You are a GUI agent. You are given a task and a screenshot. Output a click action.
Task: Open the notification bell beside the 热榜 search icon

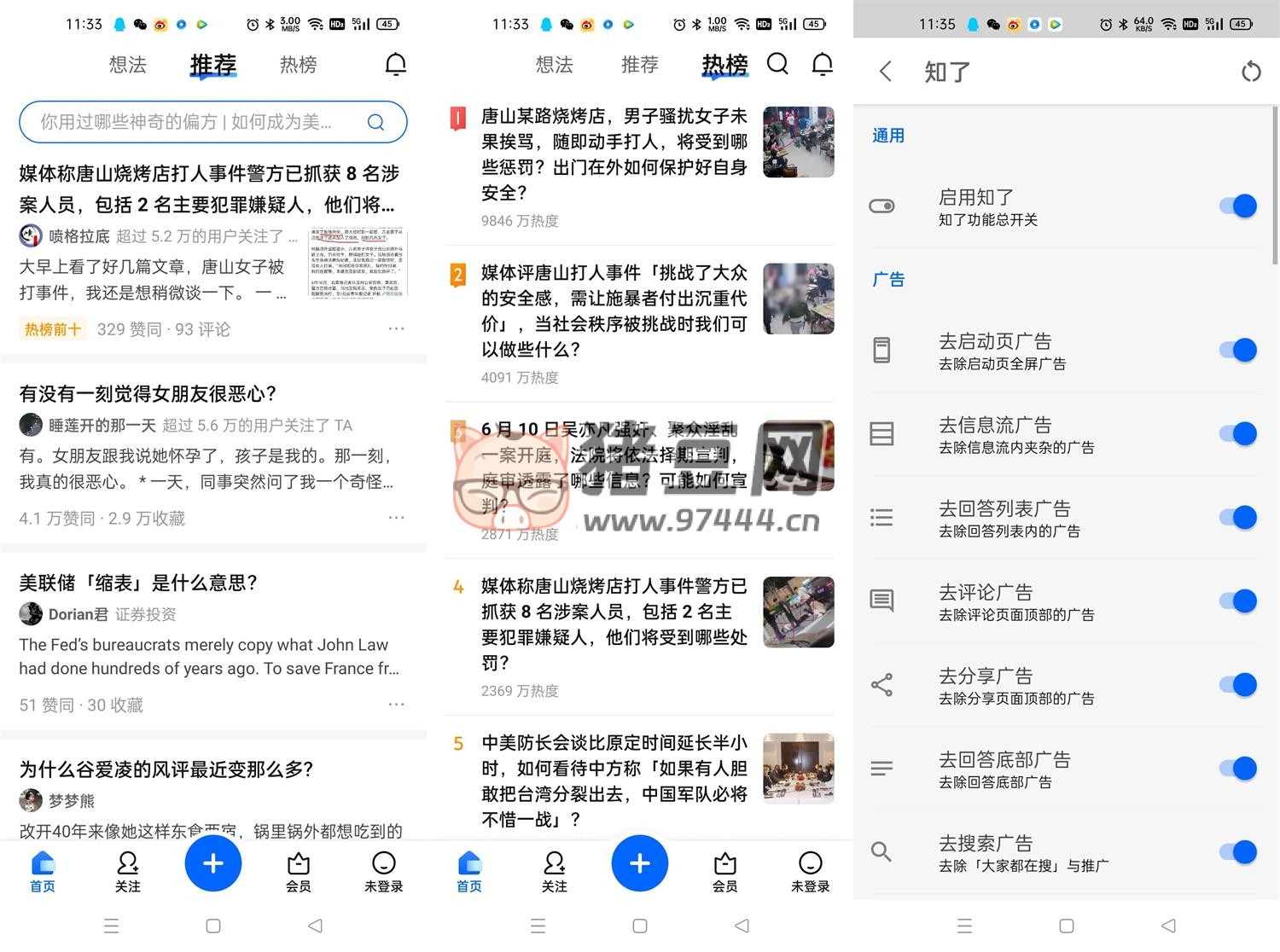822,64
